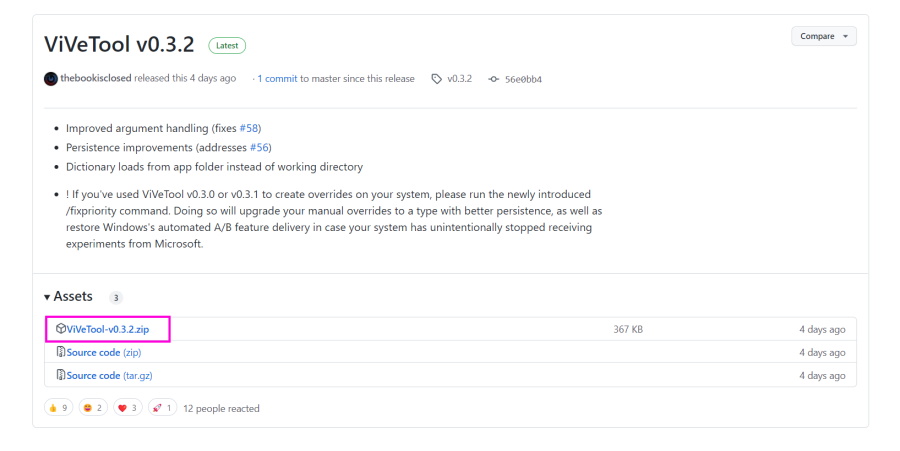Toggle the heart reaction

click(127, 408)
